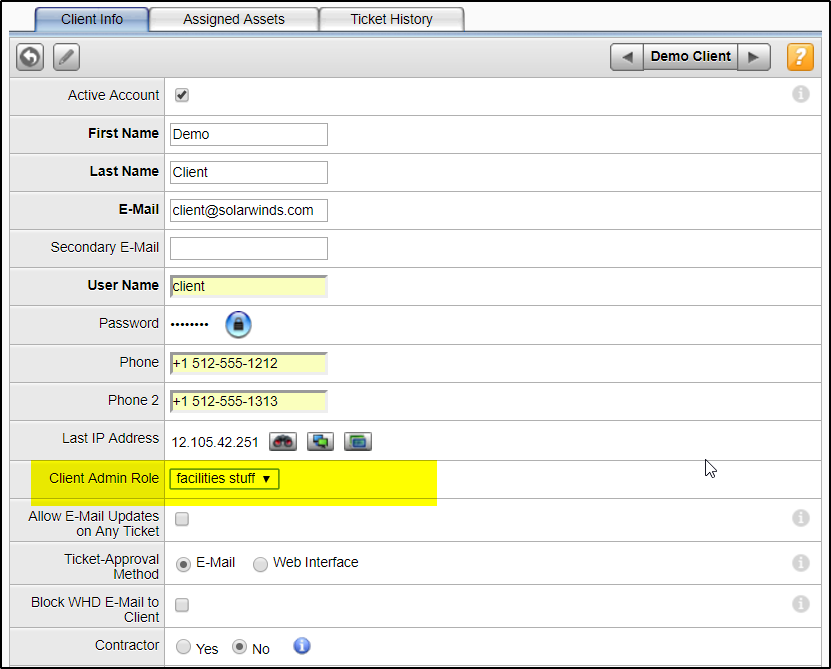
Task: Click the pencil edit icon
Action: [x=66, y=57]
